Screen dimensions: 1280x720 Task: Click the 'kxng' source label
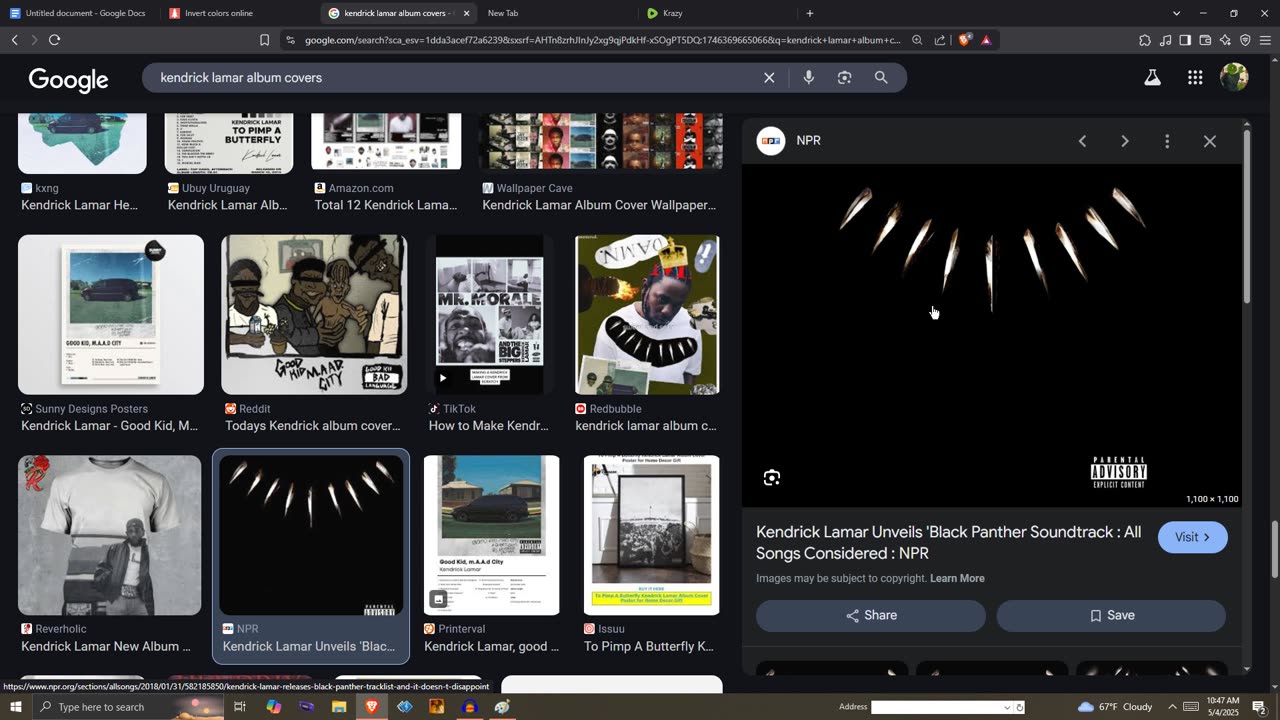click(x=47, y=188)
